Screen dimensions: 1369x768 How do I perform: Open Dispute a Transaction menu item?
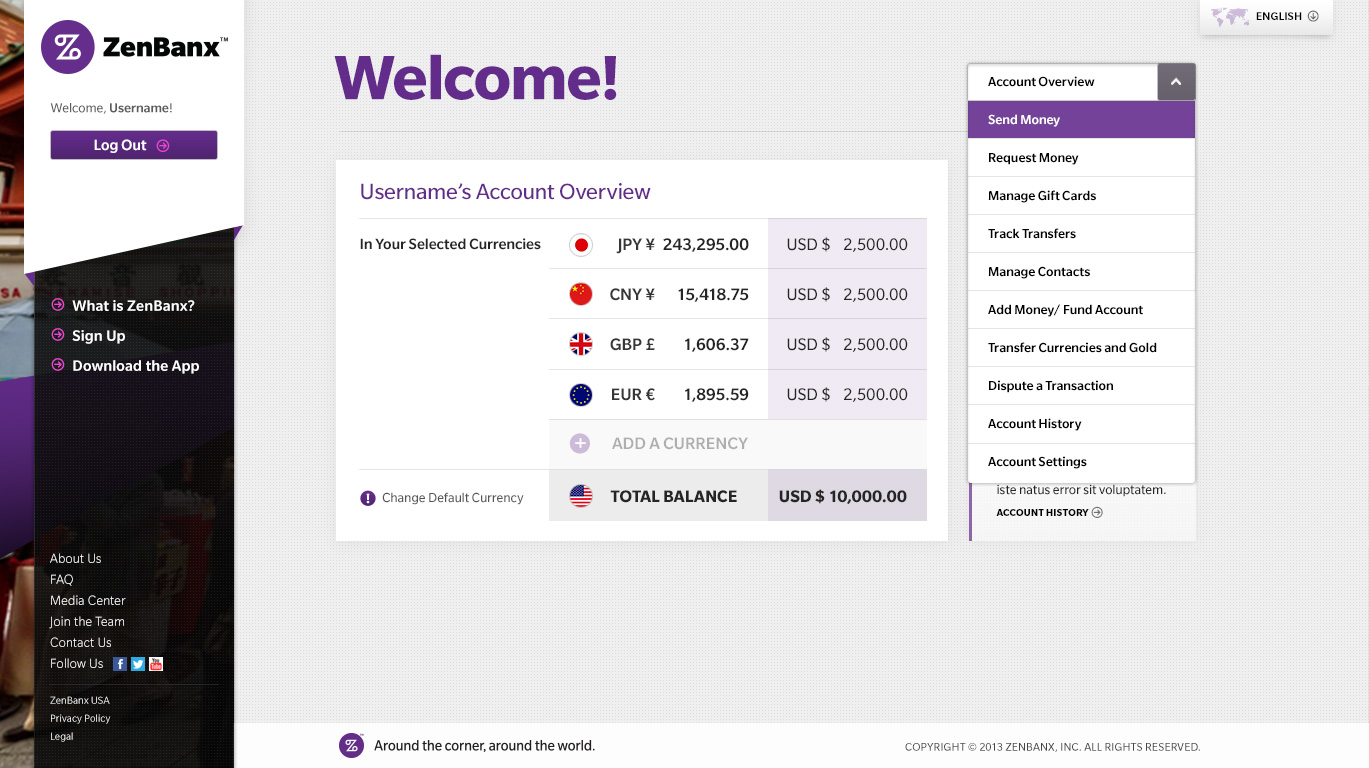tap(1081, 386)
